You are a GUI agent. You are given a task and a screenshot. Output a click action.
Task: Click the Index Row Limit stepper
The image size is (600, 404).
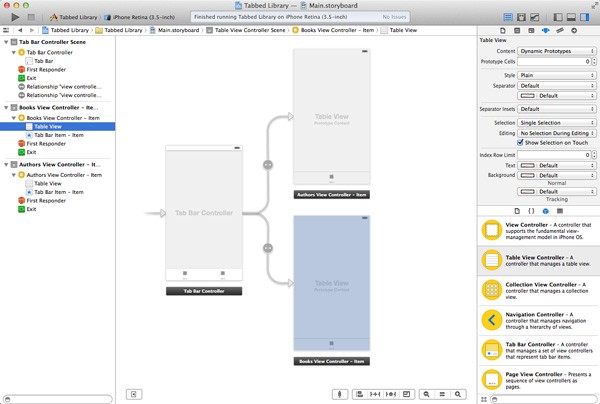coord(594,155)
